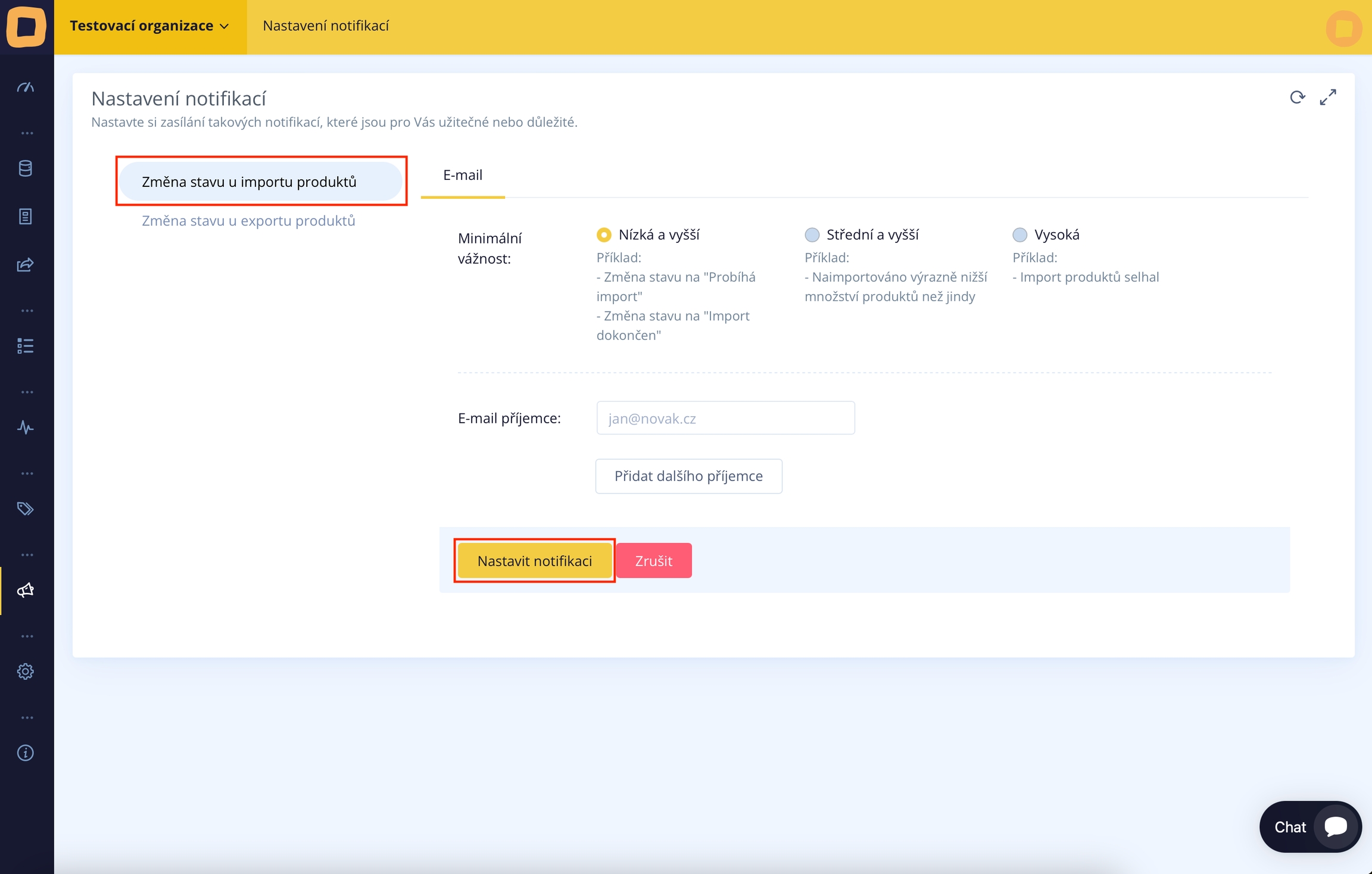Select the 'Nízká a vyšší' radio option
The height and width of the screenshot is (874, 1372).
tap(604, 235)
